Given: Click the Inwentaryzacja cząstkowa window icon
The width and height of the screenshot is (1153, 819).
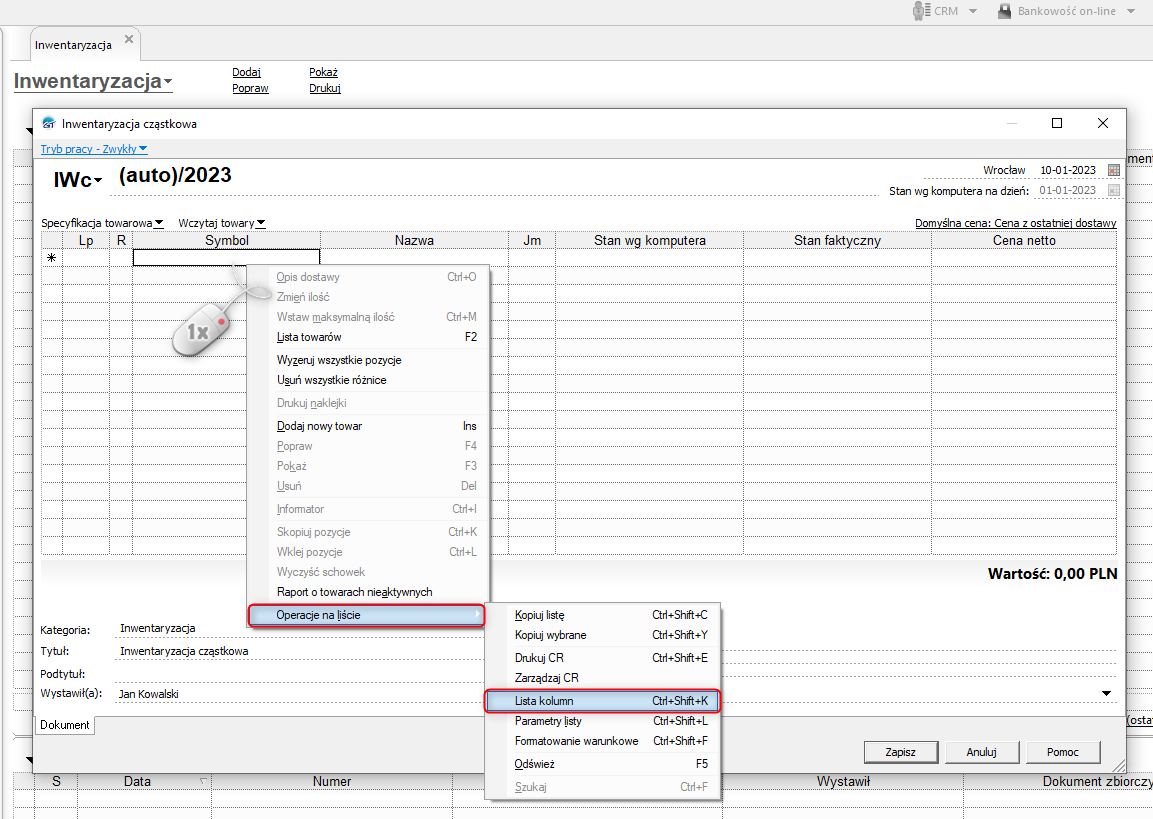Looking at the screenshot, I should tap(48, 124).
